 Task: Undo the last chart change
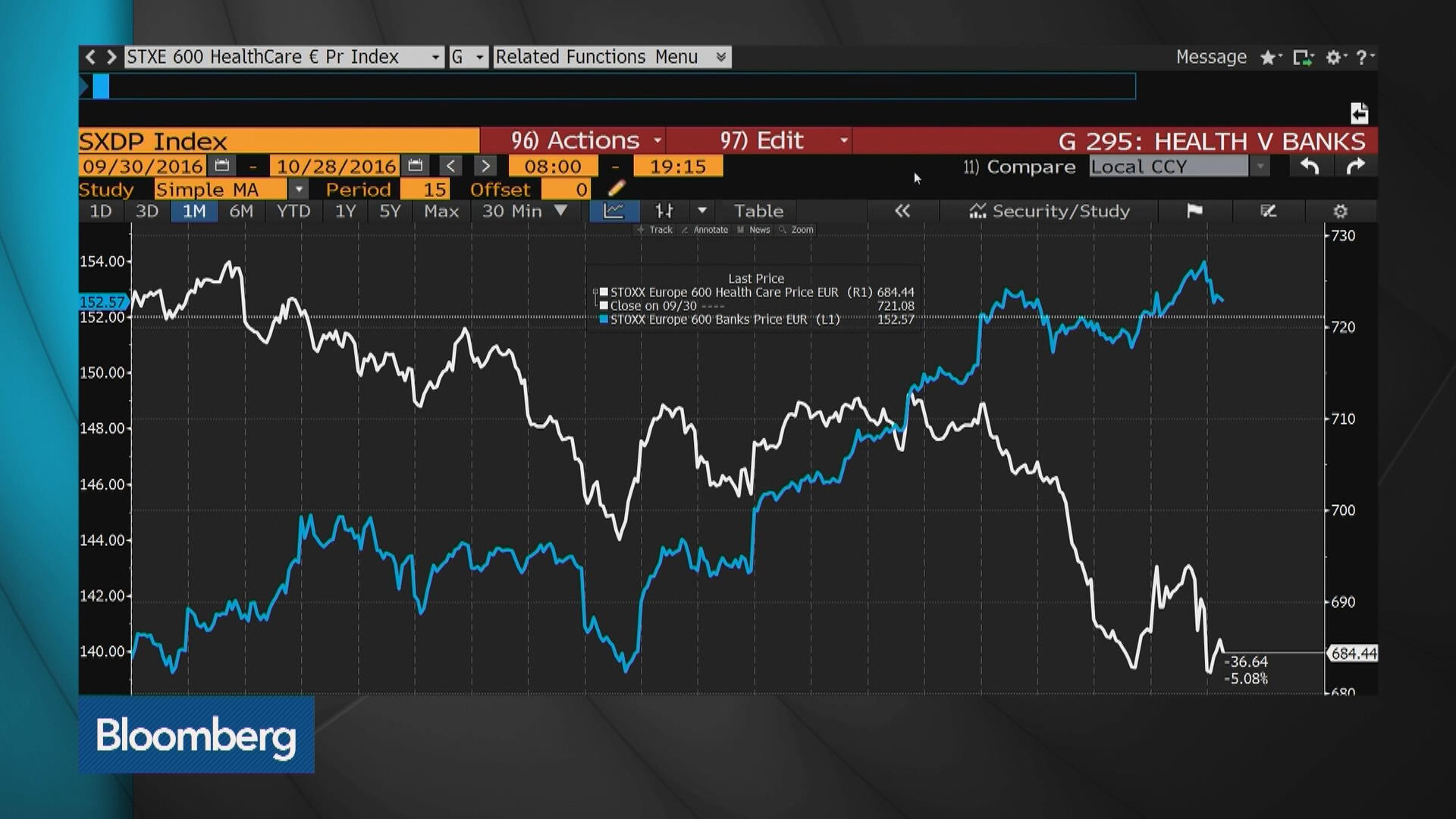click(x=1310, y=166)
